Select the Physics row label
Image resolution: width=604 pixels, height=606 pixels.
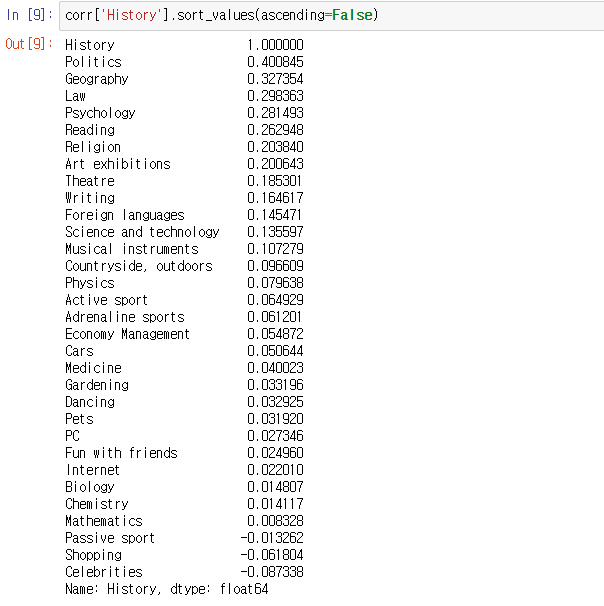click(x=90, y=283)
